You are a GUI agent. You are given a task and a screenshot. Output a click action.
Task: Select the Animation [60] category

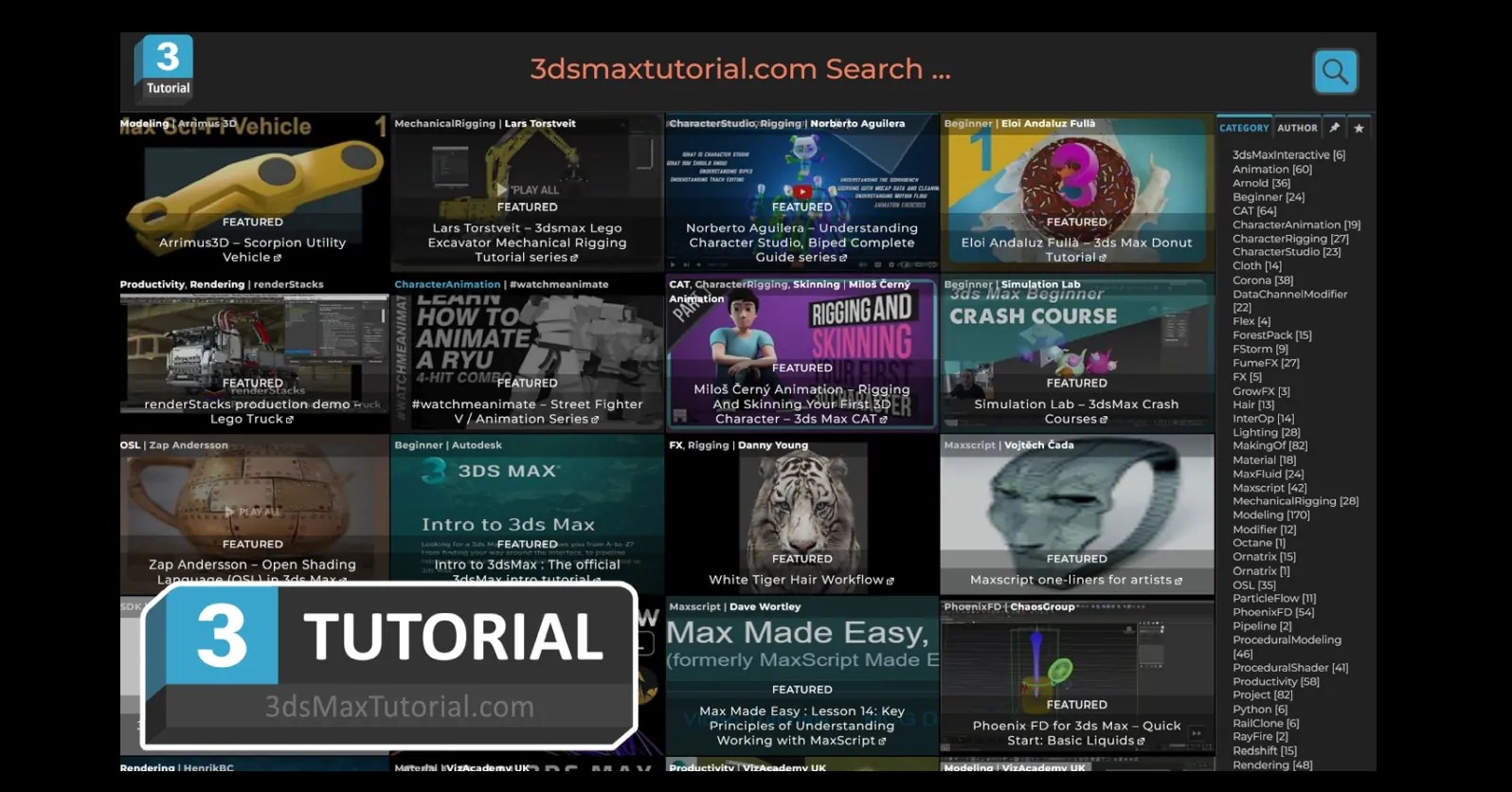pyautogui.click(x=1272, y=170)
